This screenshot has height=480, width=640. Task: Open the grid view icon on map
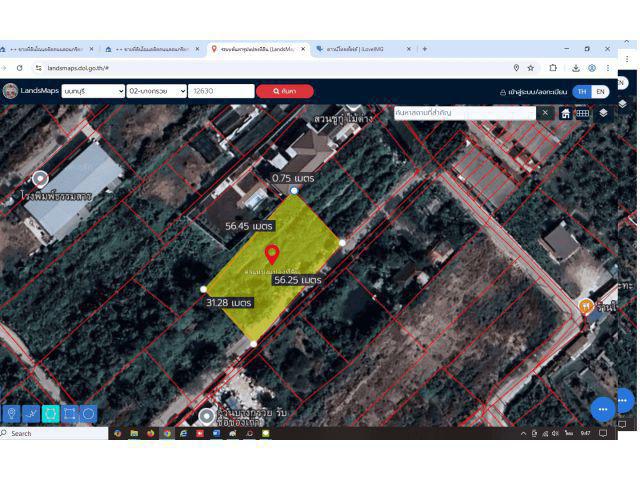(x=582, y=113)
